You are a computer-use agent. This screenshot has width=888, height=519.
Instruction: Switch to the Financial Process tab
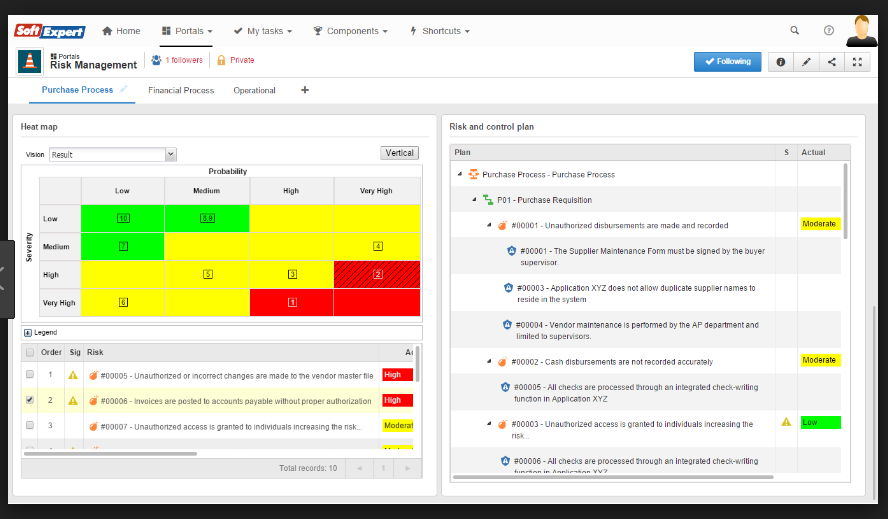coord(181,90)
